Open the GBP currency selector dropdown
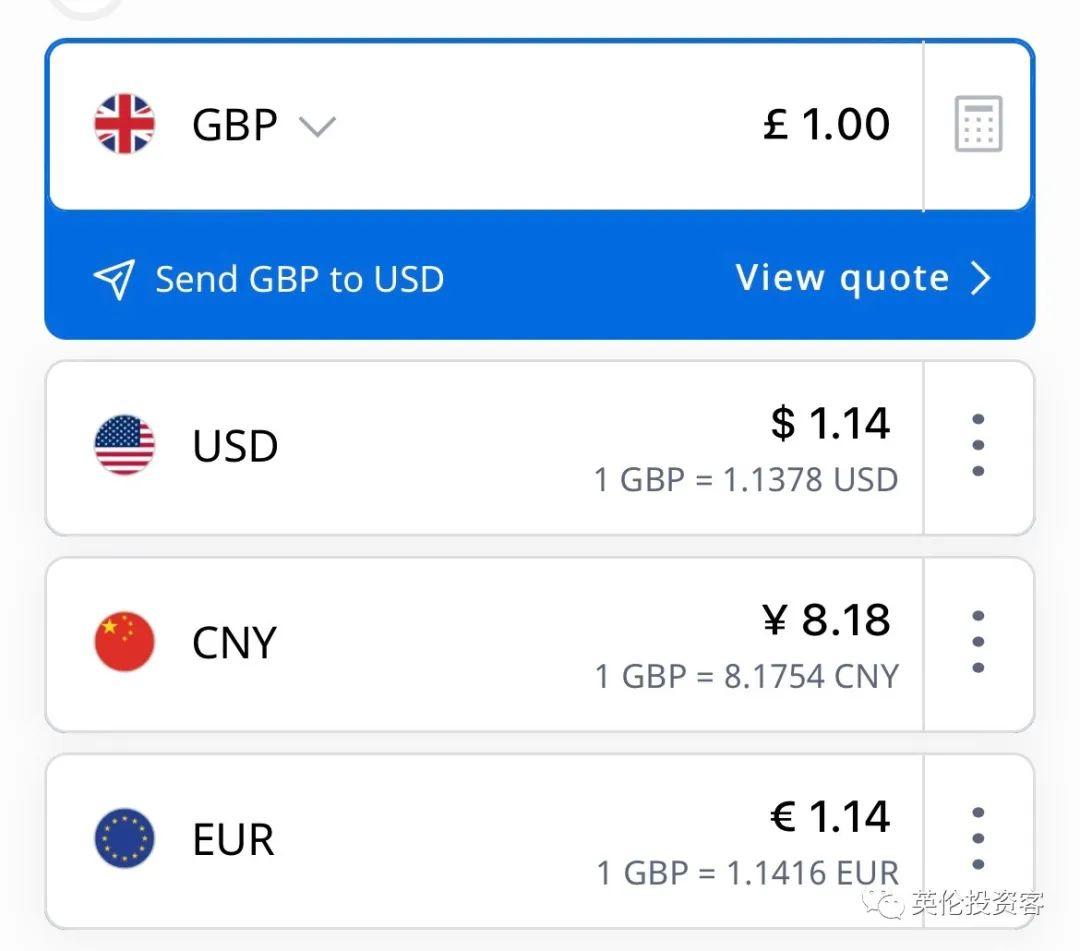The width and height of the screenshot is (1080, 951). tap(318, 126)
